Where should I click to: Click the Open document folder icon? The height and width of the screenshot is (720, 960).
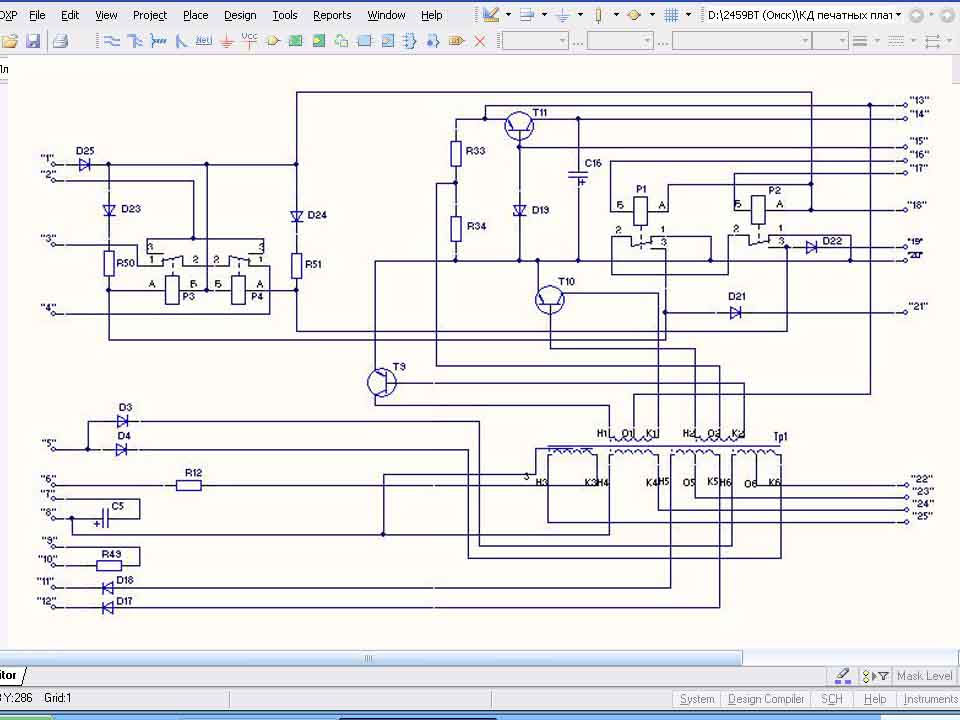click(10, 41)
